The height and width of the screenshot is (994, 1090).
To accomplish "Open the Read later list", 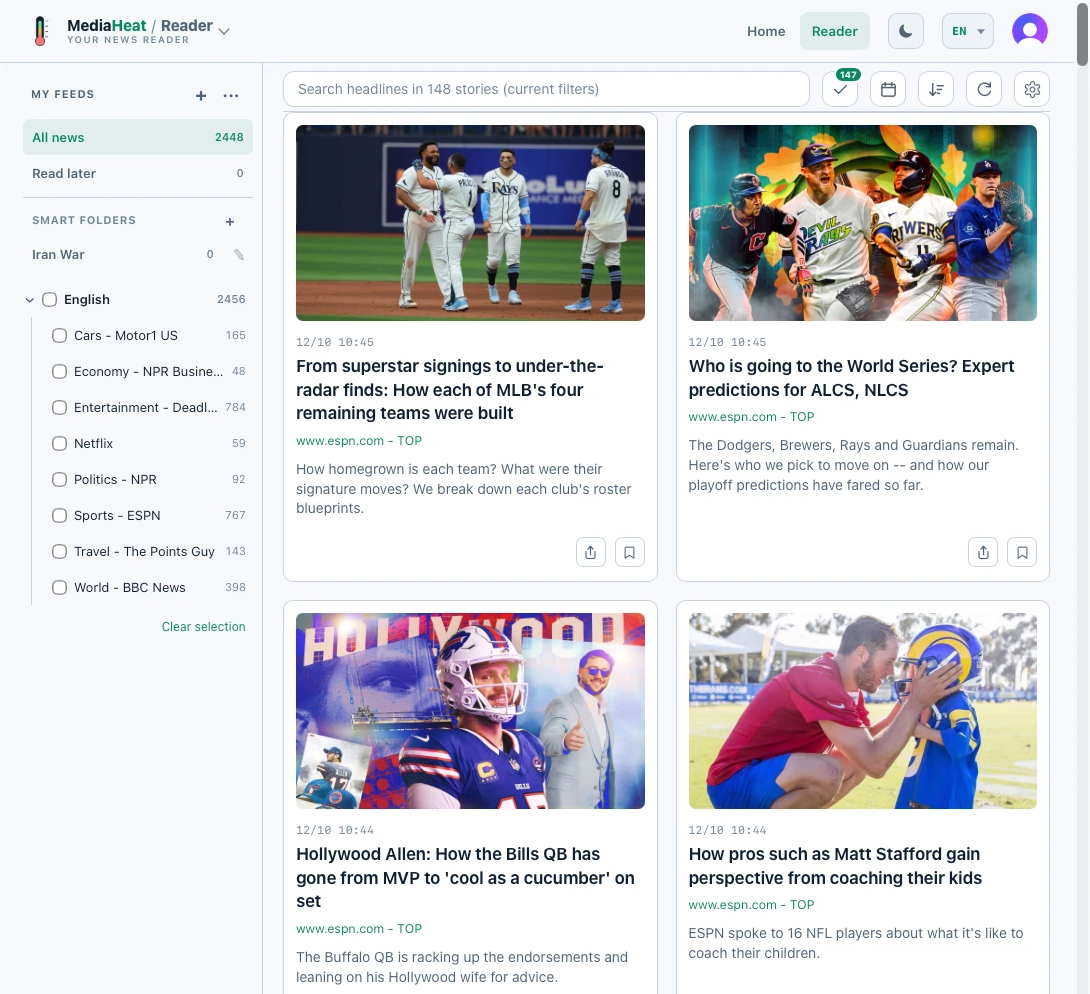I will [138, 173].
